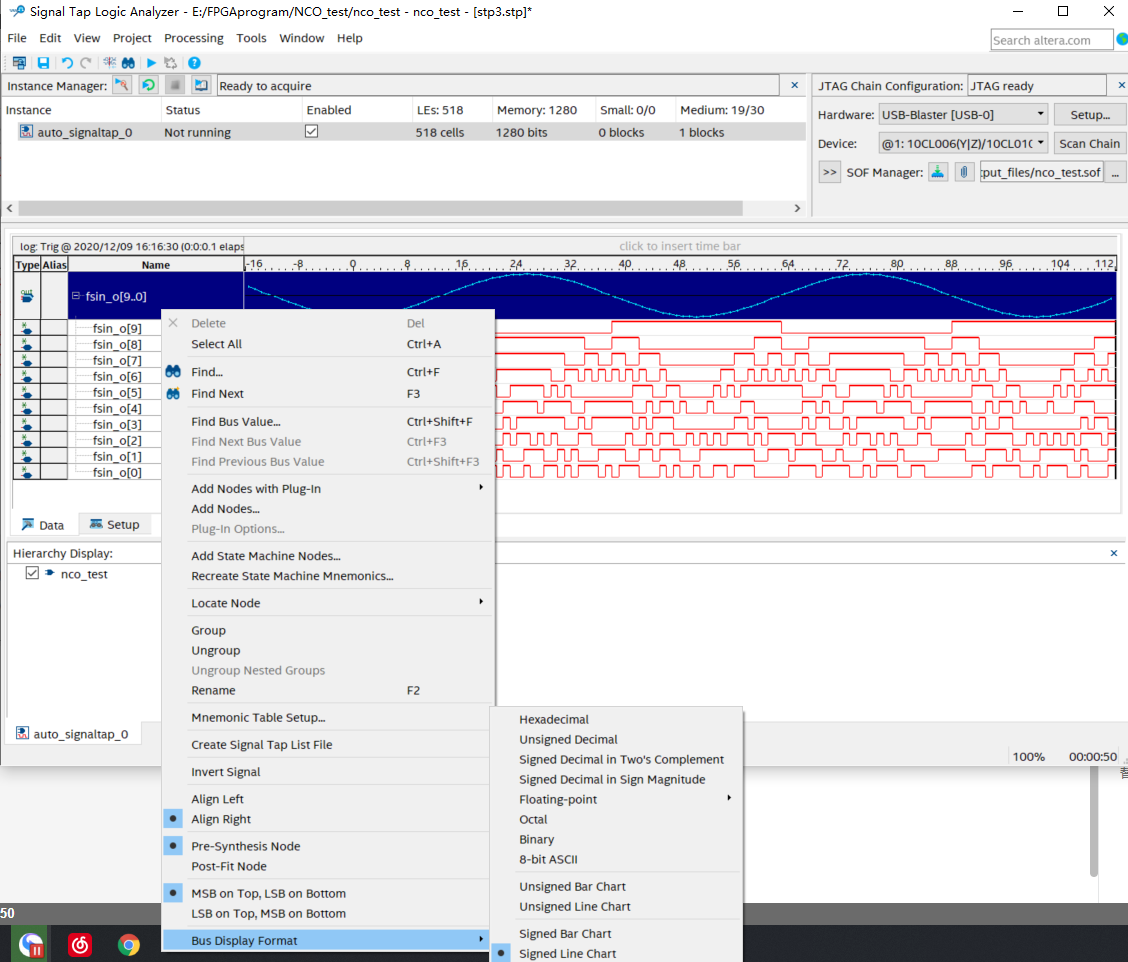Click the Scan Chain button
The image size is (1128, 962).
[1089, 143]
